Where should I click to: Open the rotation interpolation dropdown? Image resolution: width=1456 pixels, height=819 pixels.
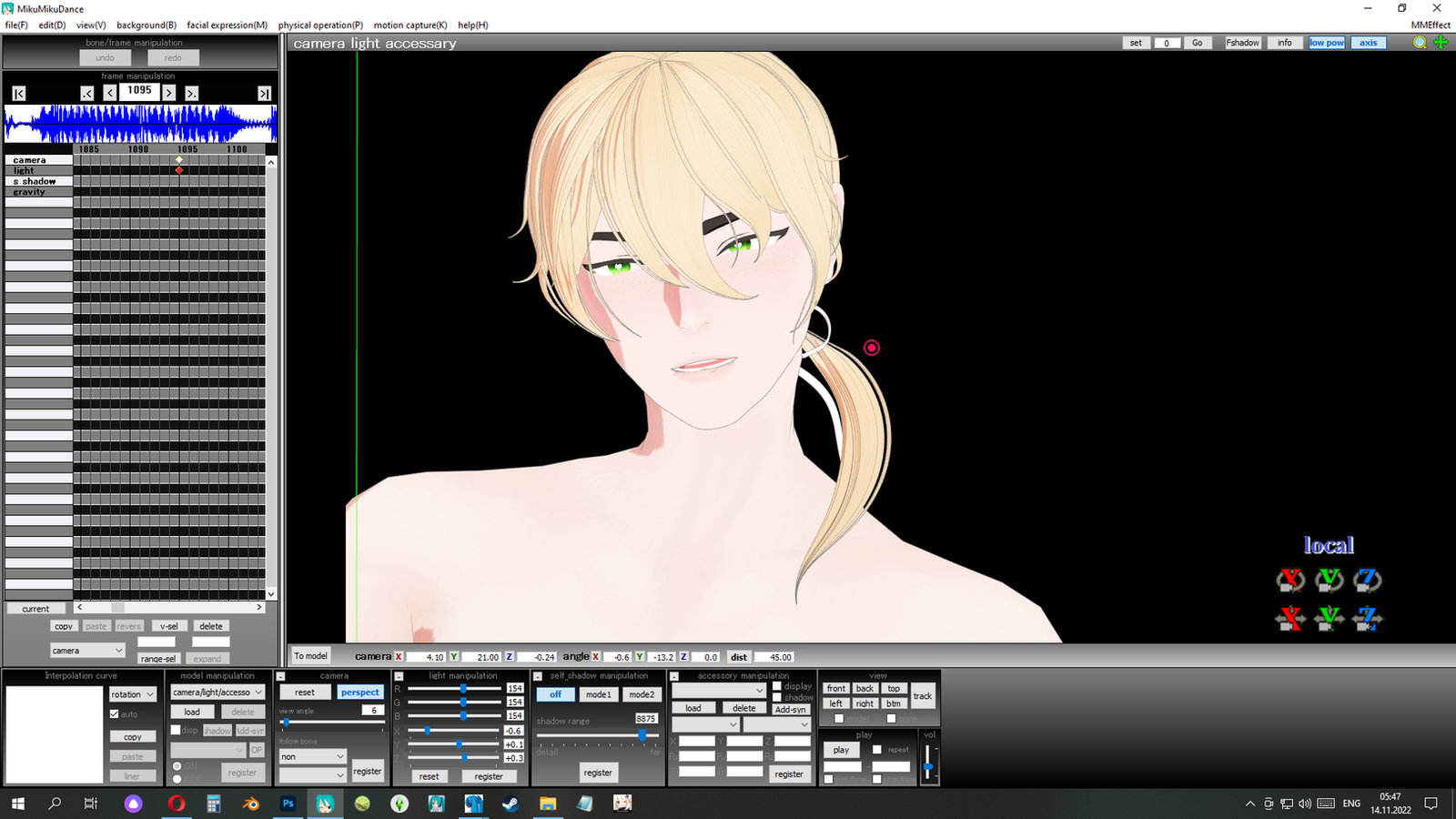click(133, 694)
